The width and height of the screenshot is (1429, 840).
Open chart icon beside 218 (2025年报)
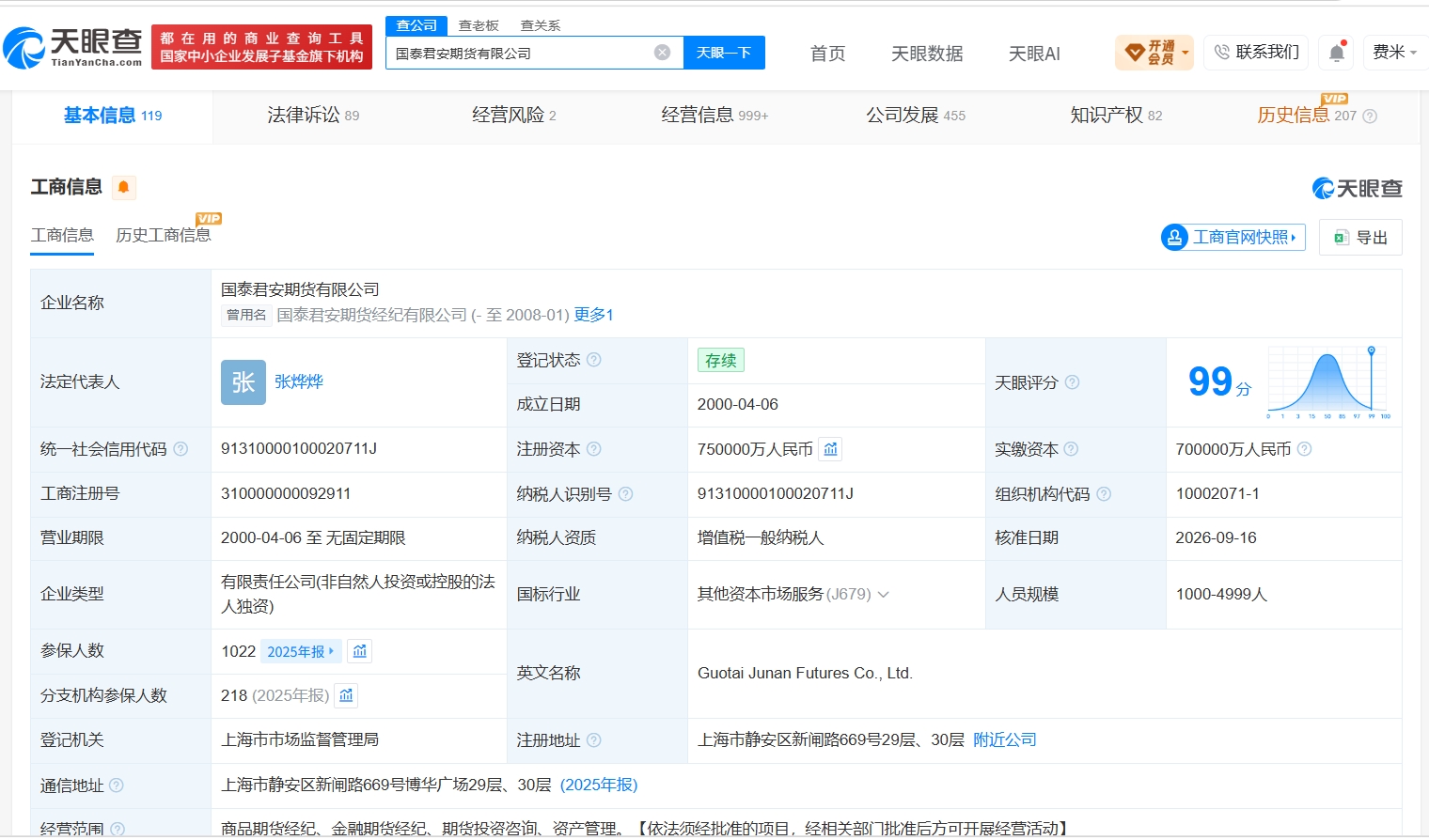346,695
